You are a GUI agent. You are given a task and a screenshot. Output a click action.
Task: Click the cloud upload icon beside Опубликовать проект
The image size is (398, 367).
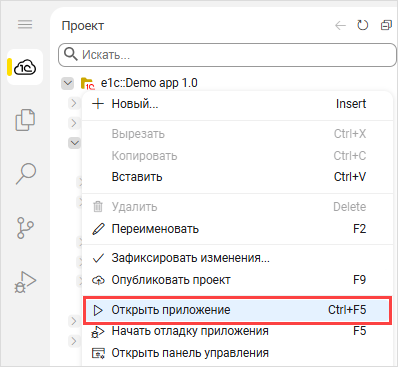(x=98, y=280)
